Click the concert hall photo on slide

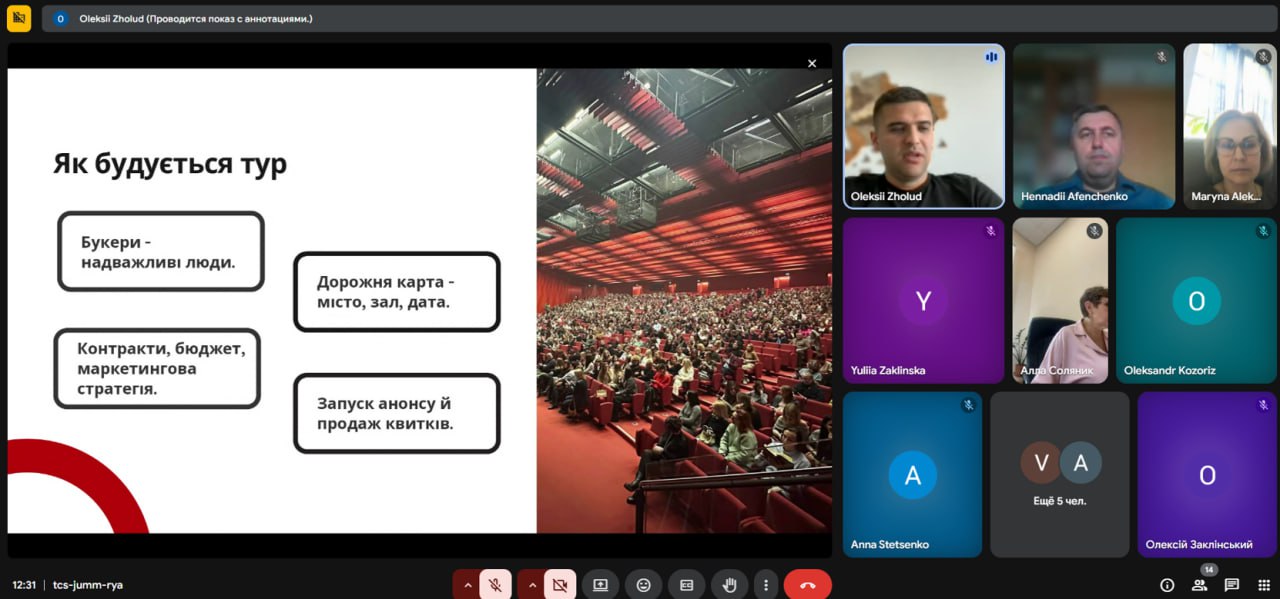click(x=684, y=300)
